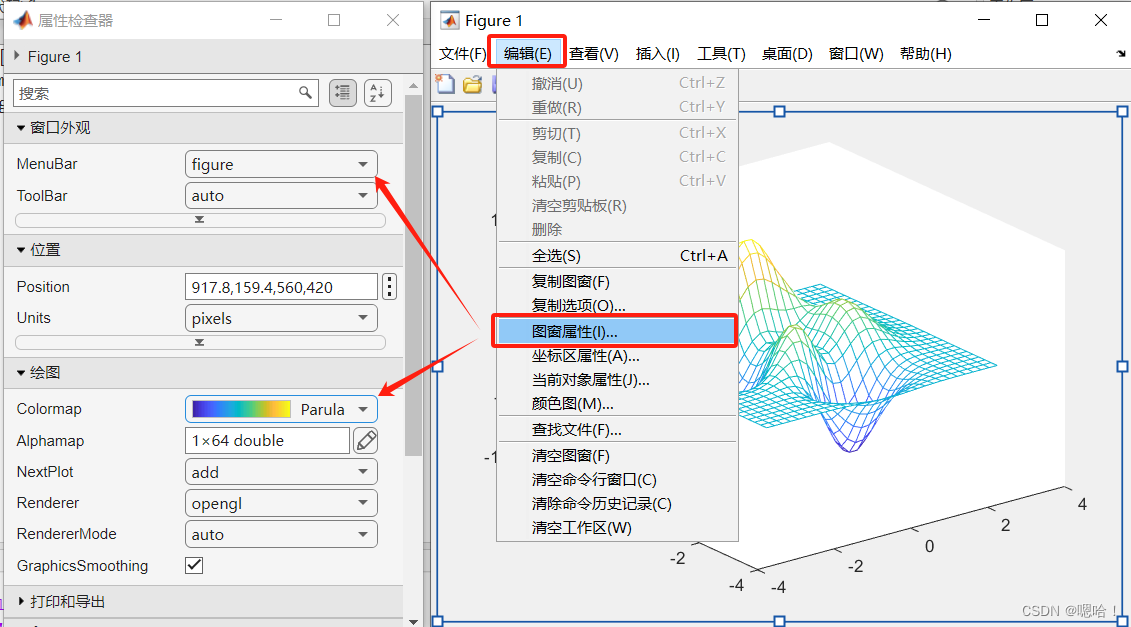Expand the Figure 1 tree node
The width and height of the screenshot is (1131, 627).
(17, 56)
